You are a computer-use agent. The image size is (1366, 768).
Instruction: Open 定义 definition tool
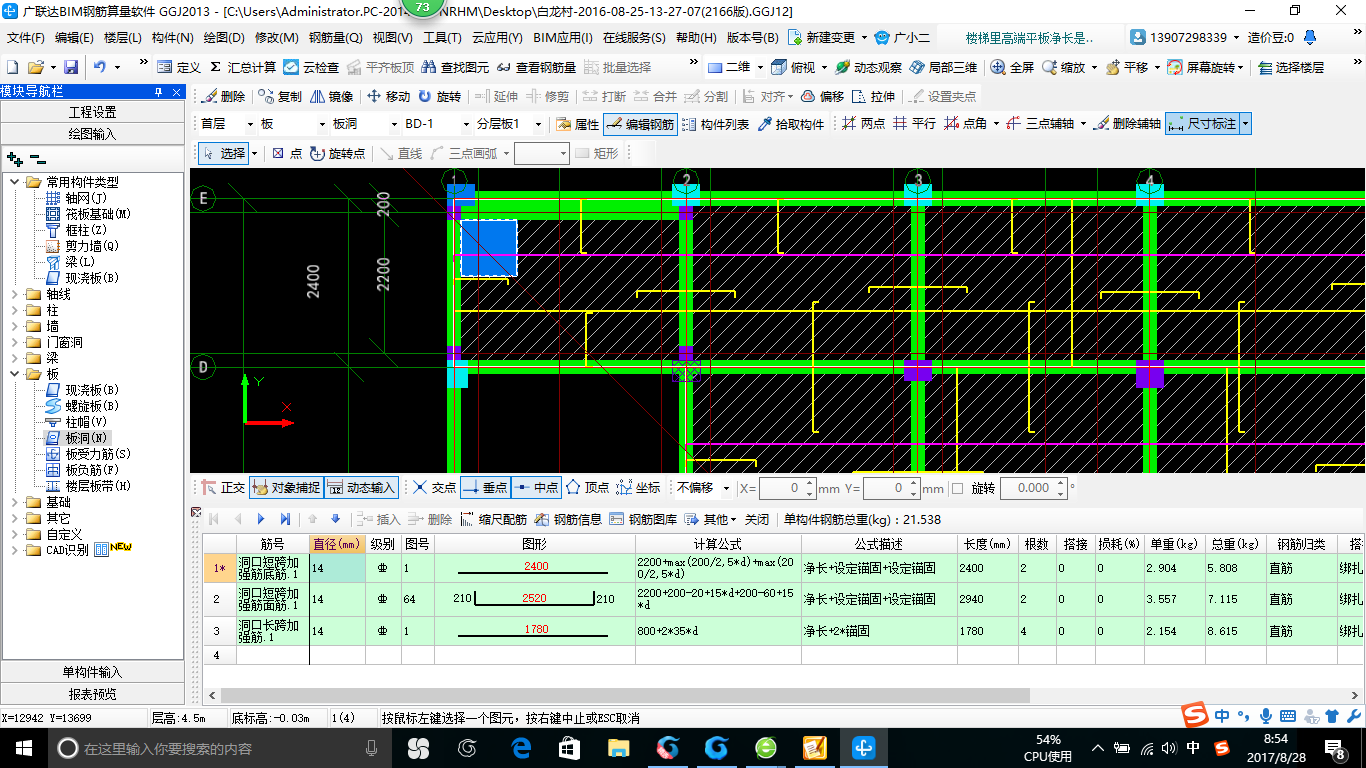click(x=179, y=67)
